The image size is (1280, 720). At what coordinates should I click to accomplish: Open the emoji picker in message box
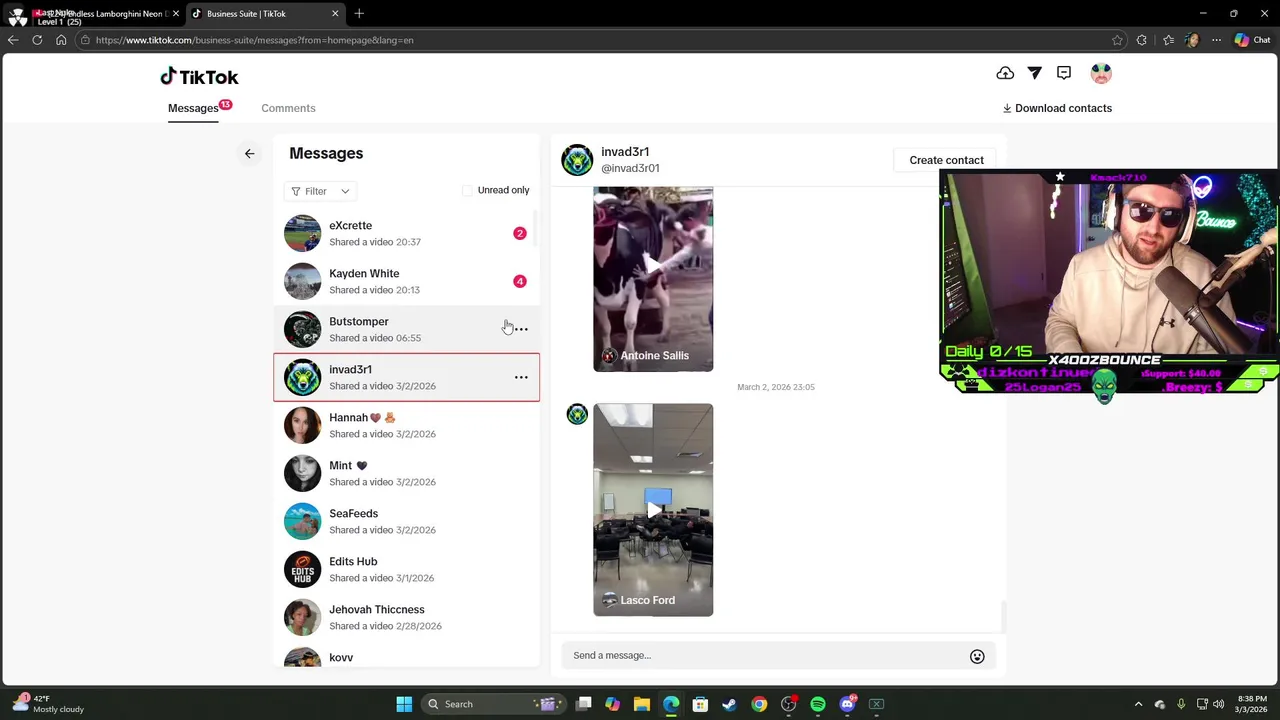(x=977, y=656)
